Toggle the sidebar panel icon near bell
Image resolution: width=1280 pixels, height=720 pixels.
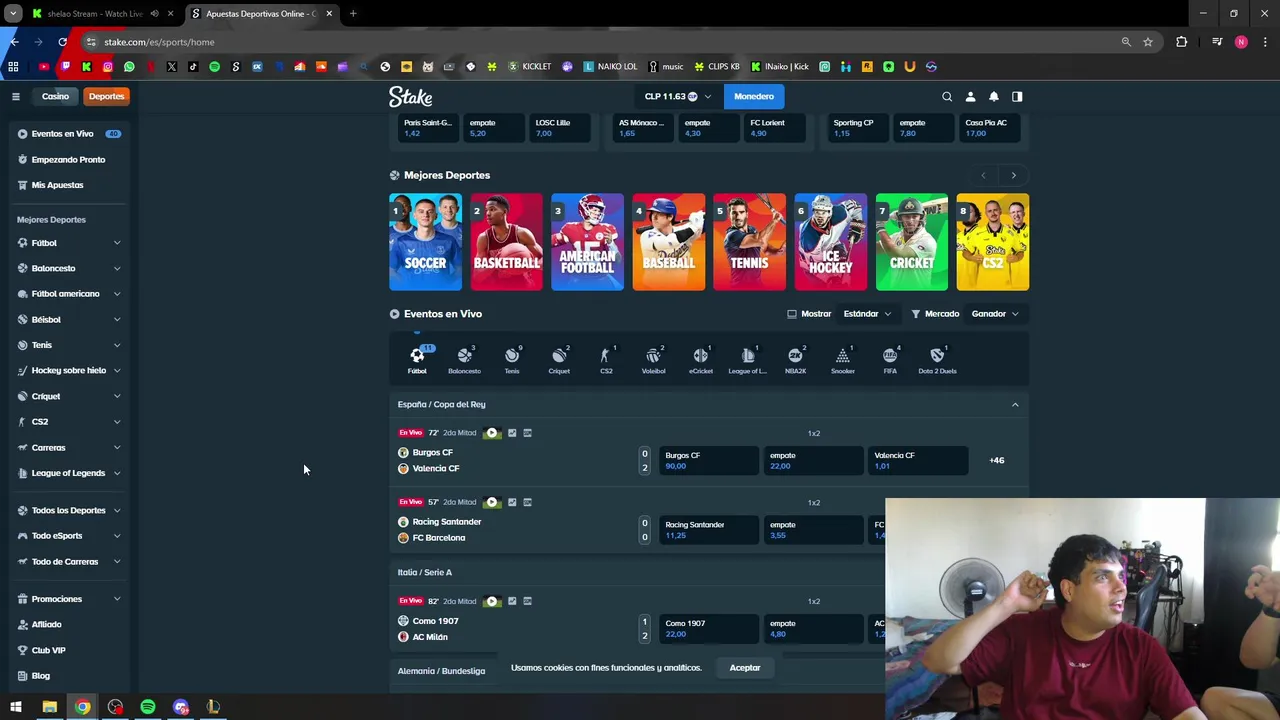[x=1017, y=97]
